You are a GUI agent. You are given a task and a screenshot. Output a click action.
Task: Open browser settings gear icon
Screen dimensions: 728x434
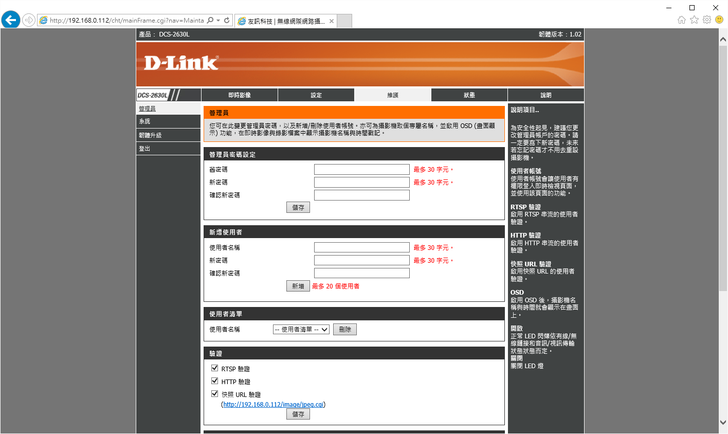point(706,20)
